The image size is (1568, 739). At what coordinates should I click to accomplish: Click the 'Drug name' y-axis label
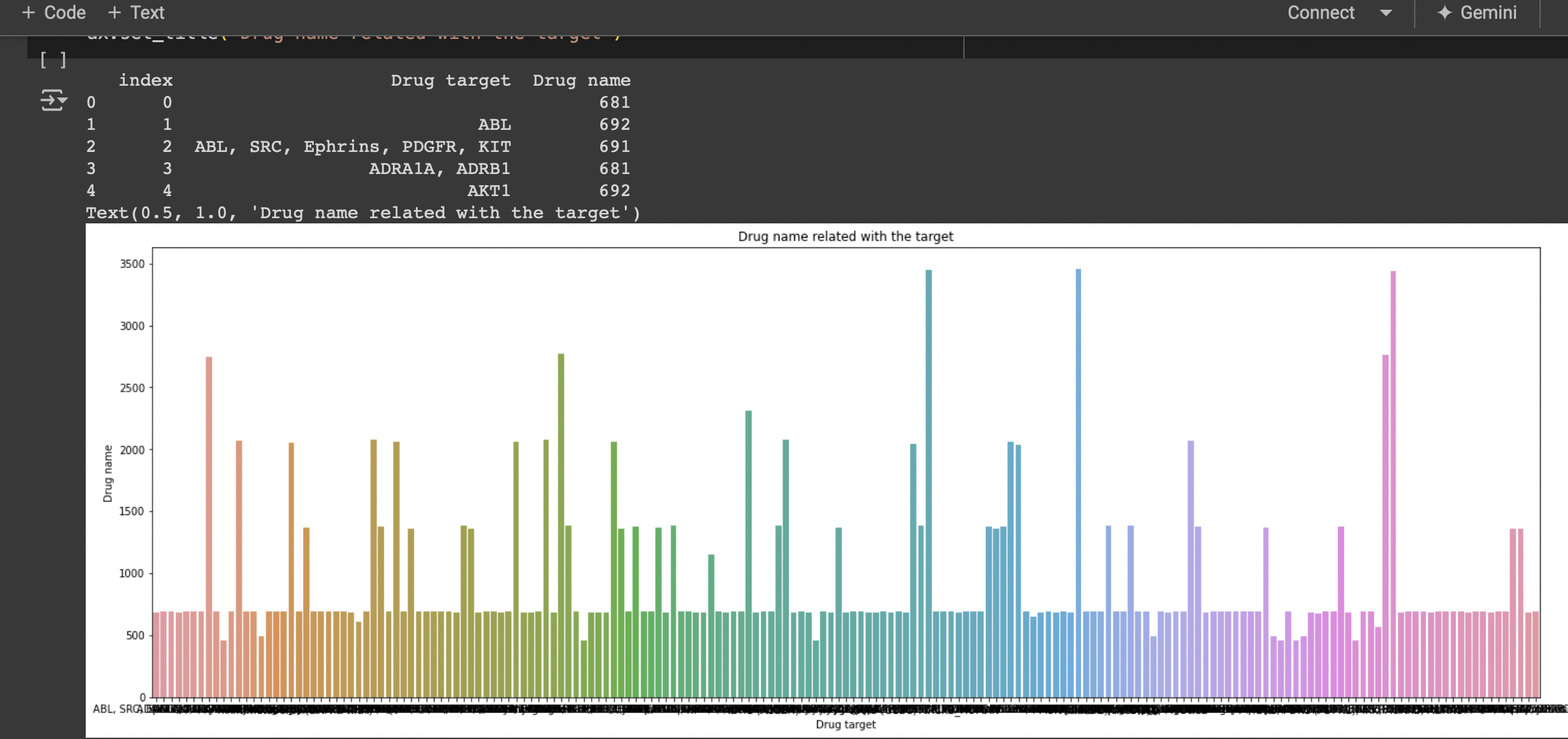point(108,473)
